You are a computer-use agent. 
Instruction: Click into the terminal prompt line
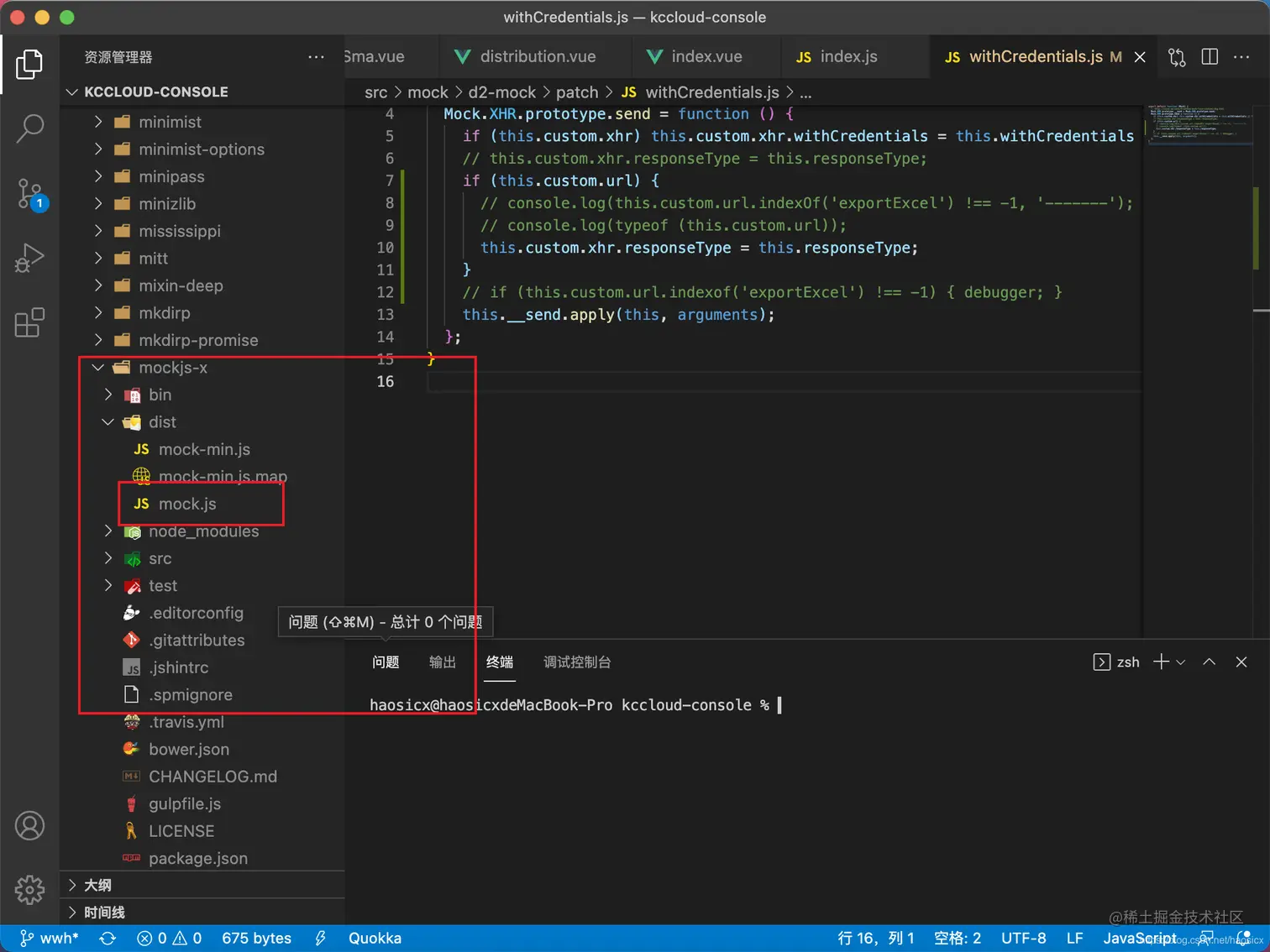575,705
